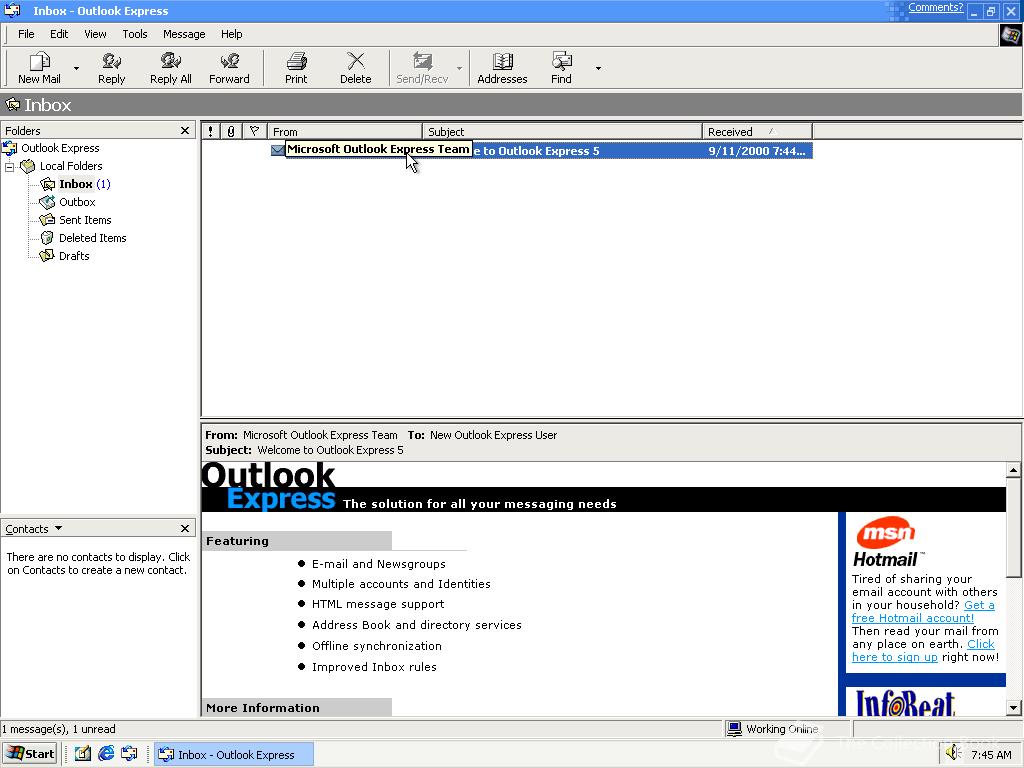Viewport: 1024px width, 768px height.
Task: Print the selected message
Action: [296, 67]
